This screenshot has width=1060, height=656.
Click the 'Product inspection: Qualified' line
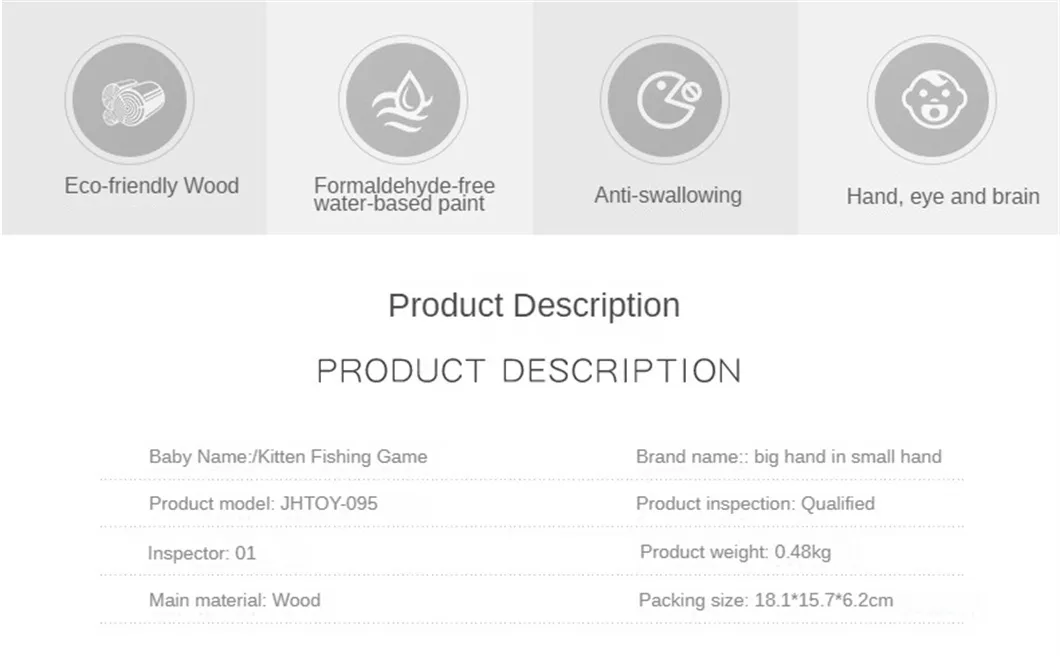point(755,504)
